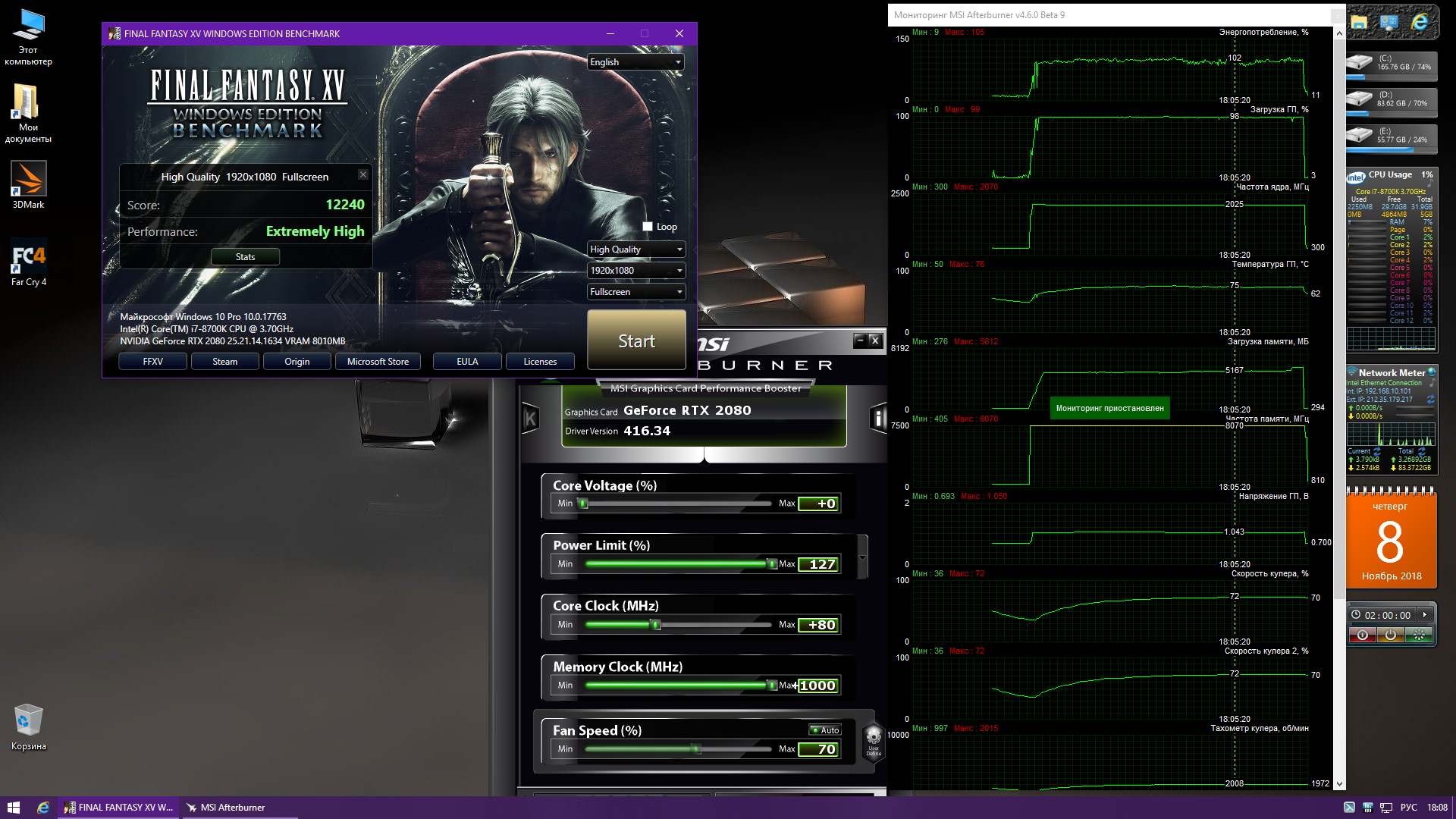Click the red shutdown button on timer gadget
The height and width of the screenshot is (819, 1456).
tap(1362, 635)
